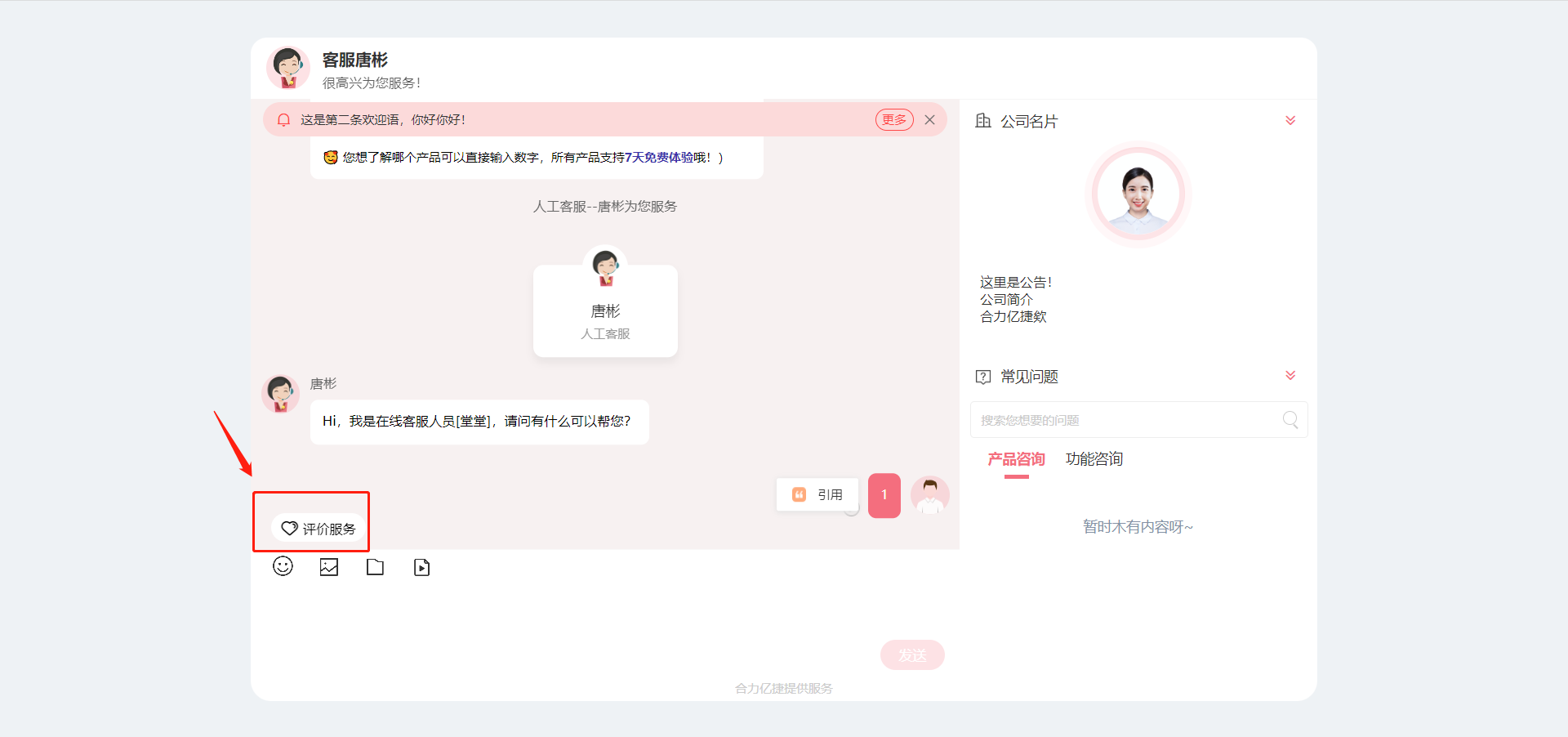
Task: Click the agent photo in company card
Action: point(1138,195)
